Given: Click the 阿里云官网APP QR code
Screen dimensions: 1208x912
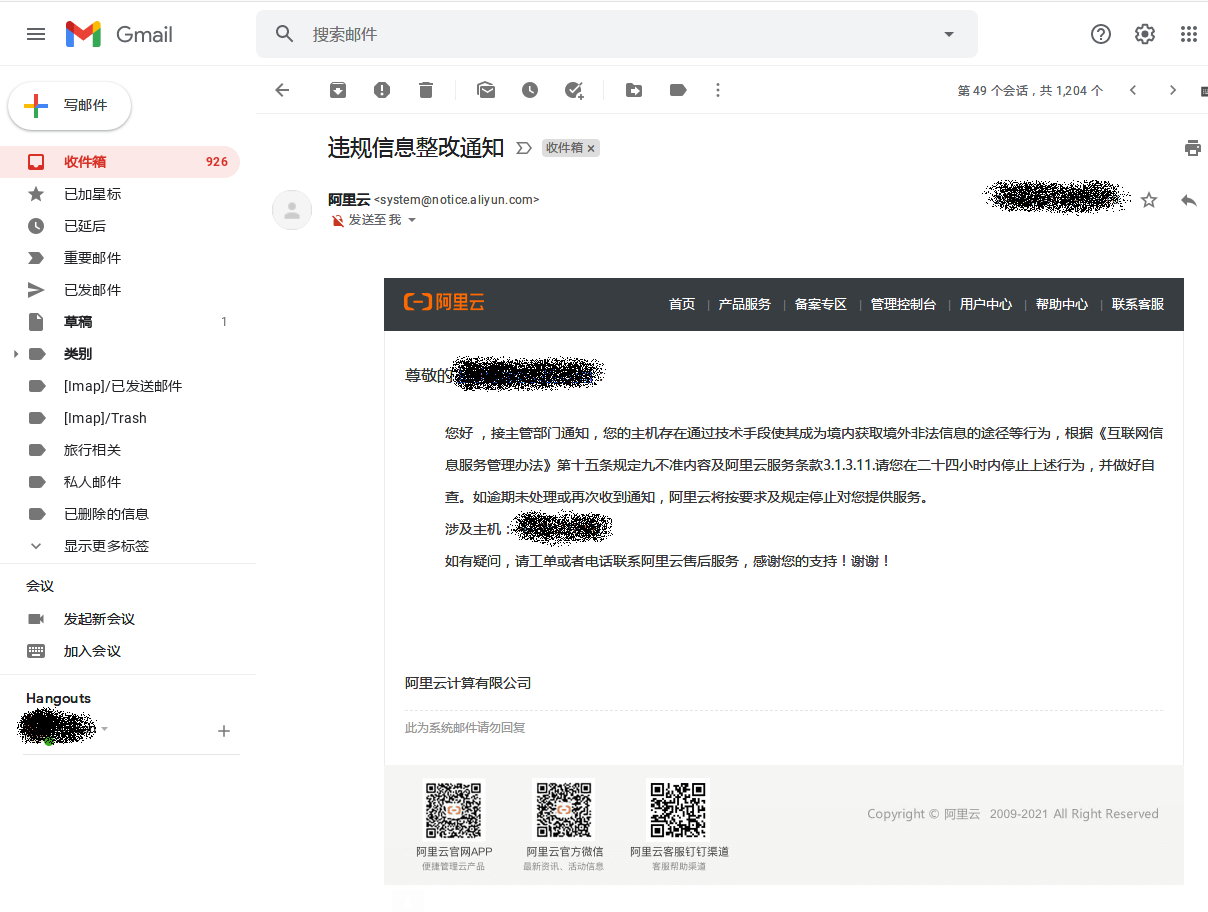Looking at the screenshot, I should [x=454, y=810].
